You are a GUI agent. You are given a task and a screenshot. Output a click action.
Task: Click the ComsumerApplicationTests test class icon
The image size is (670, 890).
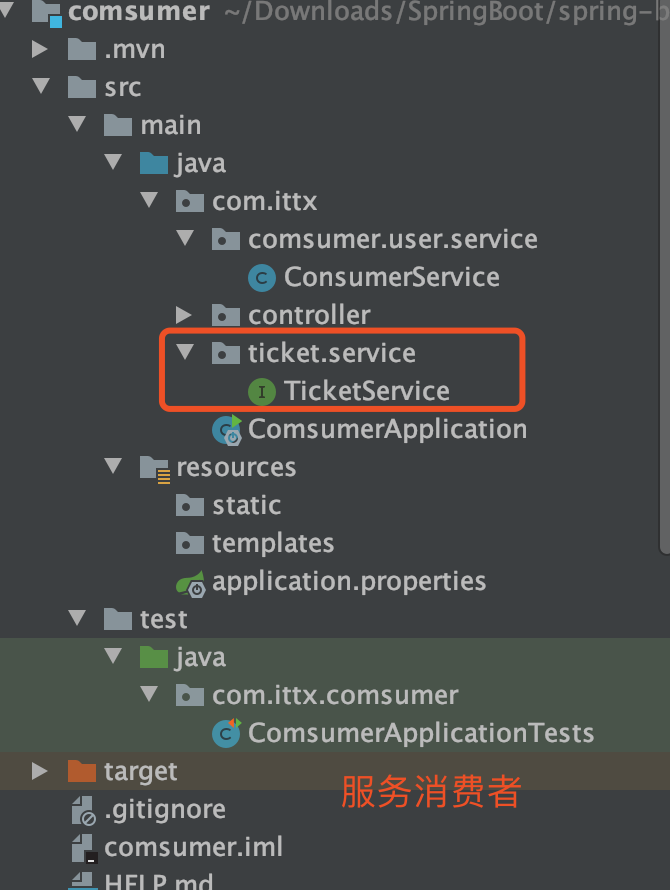[x=227, y=733]
